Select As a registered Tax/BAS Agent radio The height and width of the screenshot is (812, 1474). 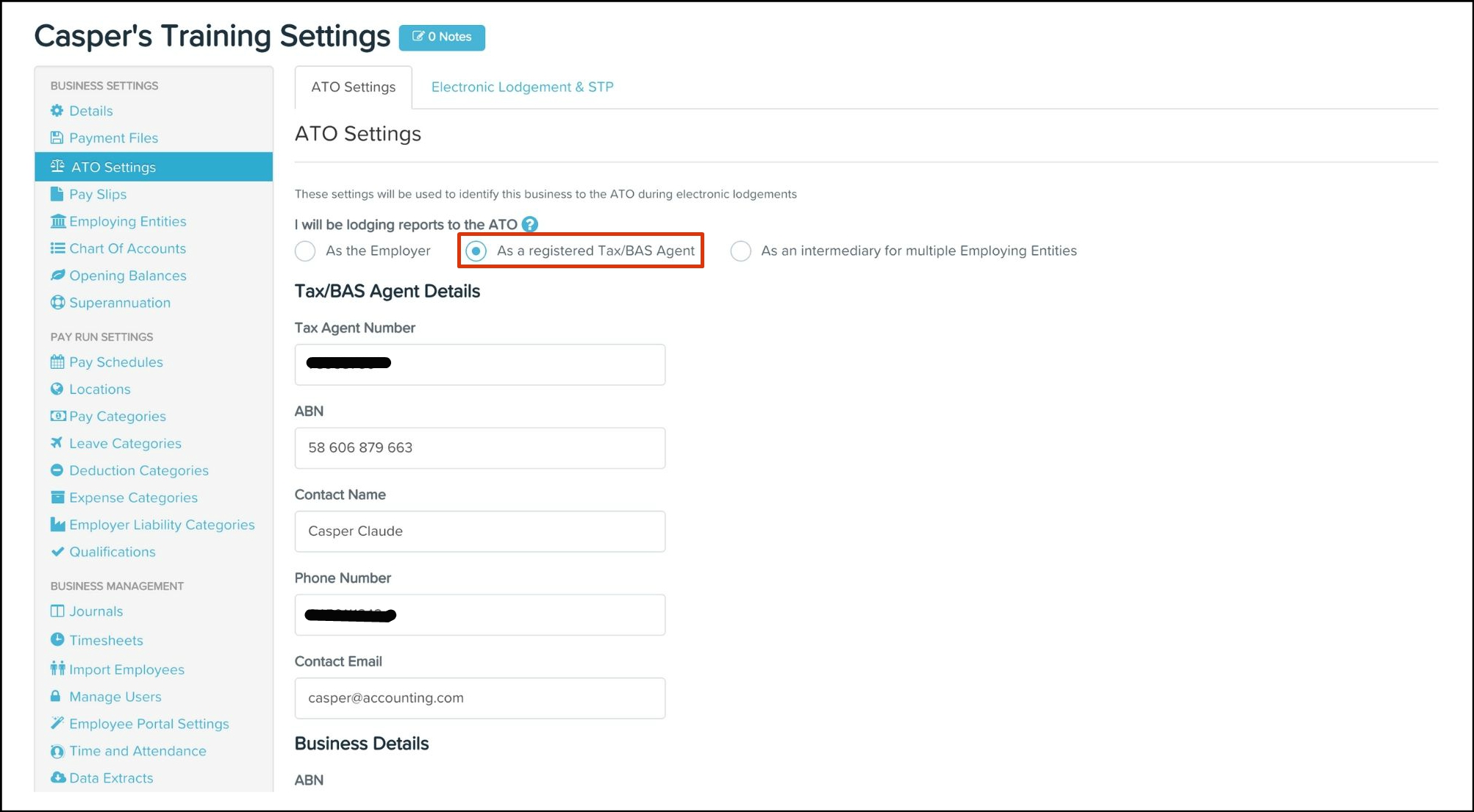pos(476,251)
